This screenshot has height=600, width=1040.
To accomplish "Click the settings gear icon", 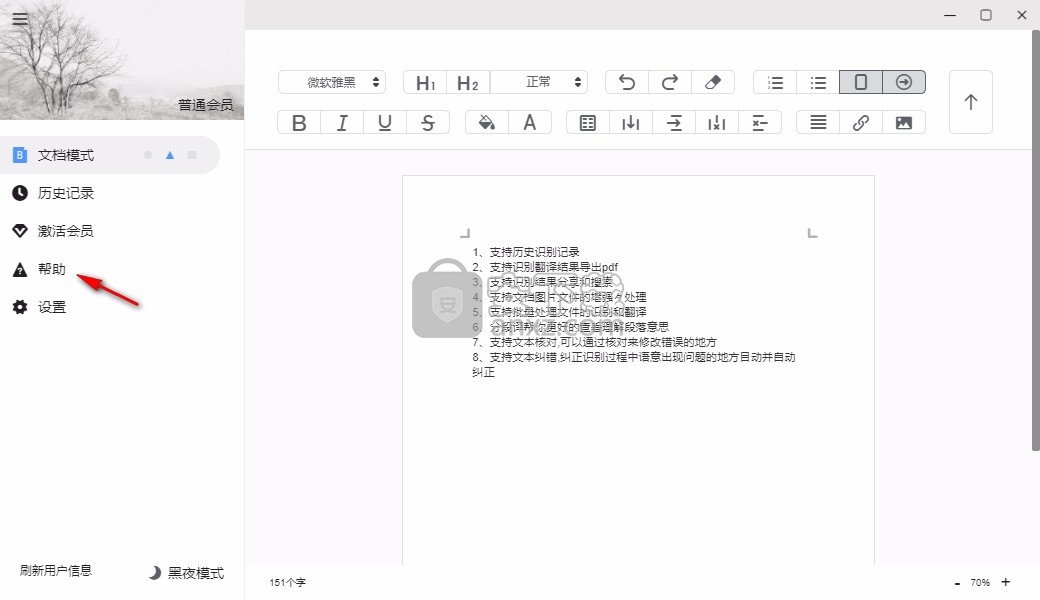I will tap(20, 307).
